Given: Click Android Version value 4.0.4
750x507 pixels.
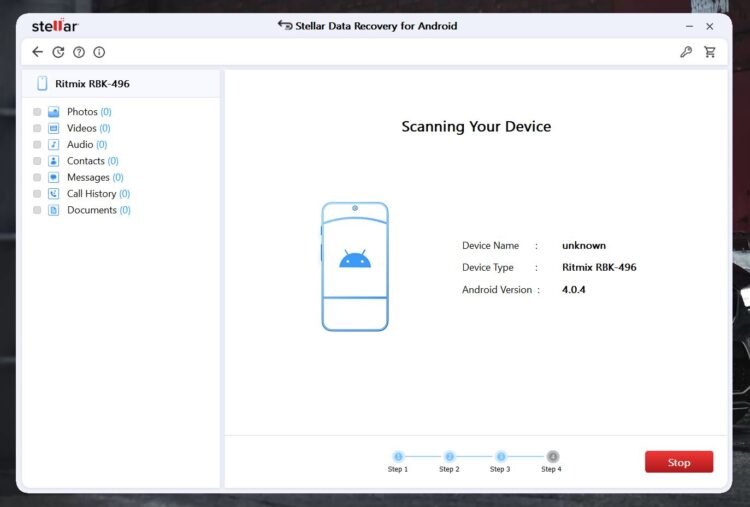Looking at the screenshot, I should [574, 289].
